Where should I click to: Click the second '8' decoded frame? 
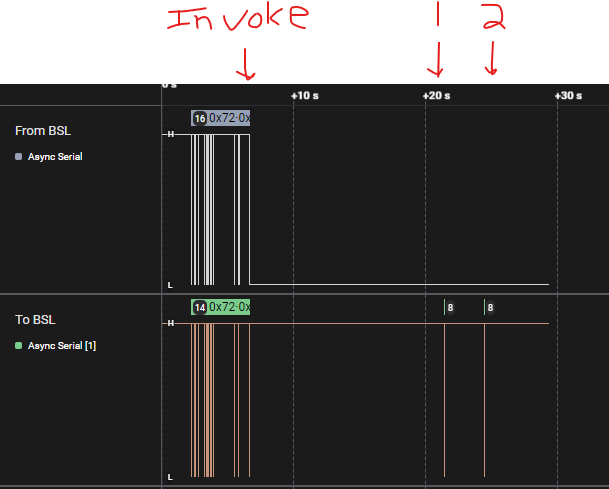(490, 308)
